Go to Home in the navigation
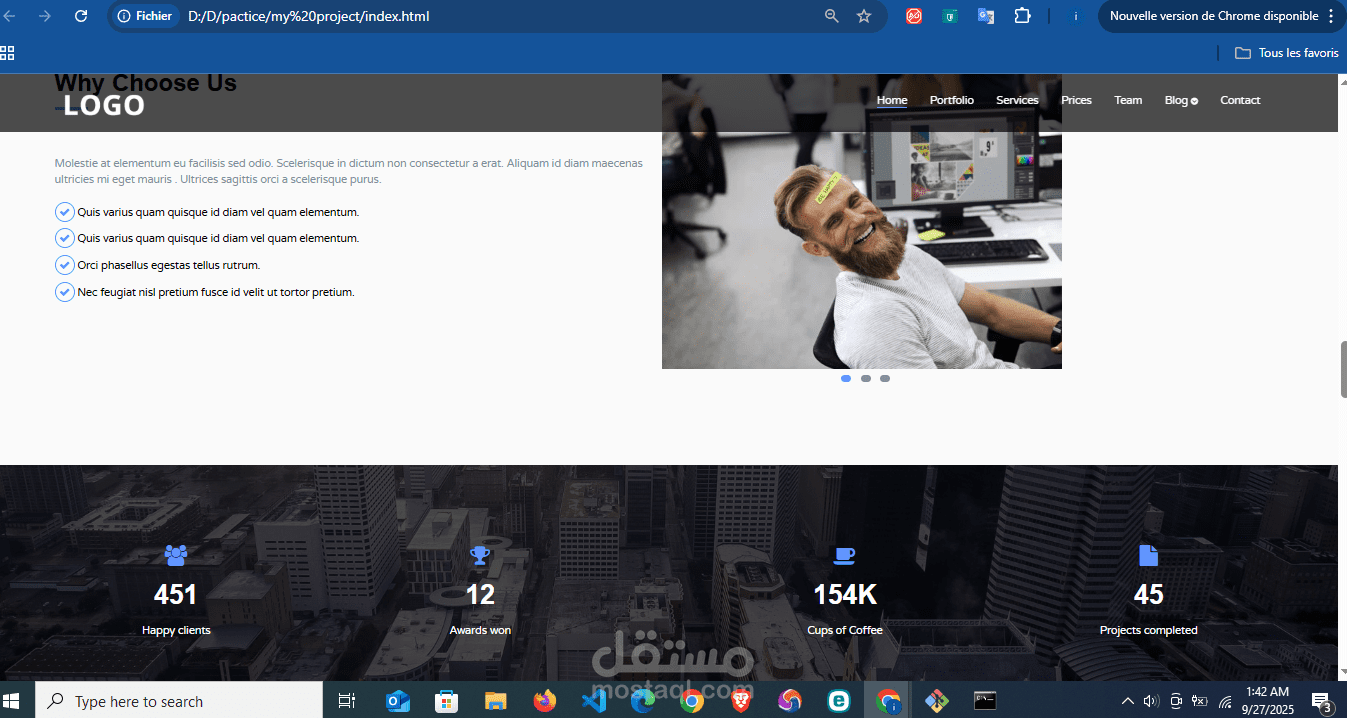This screenshot has height=718, width=1347. tap(892, 100)
